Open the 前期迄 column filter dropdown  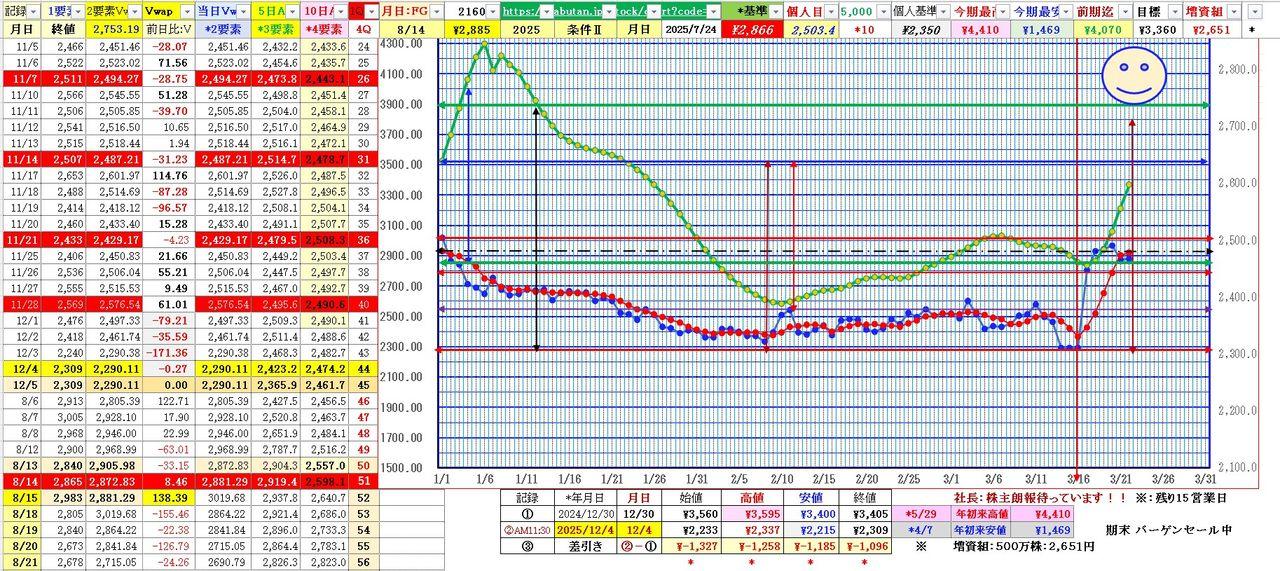click(x=1125, y=10)
